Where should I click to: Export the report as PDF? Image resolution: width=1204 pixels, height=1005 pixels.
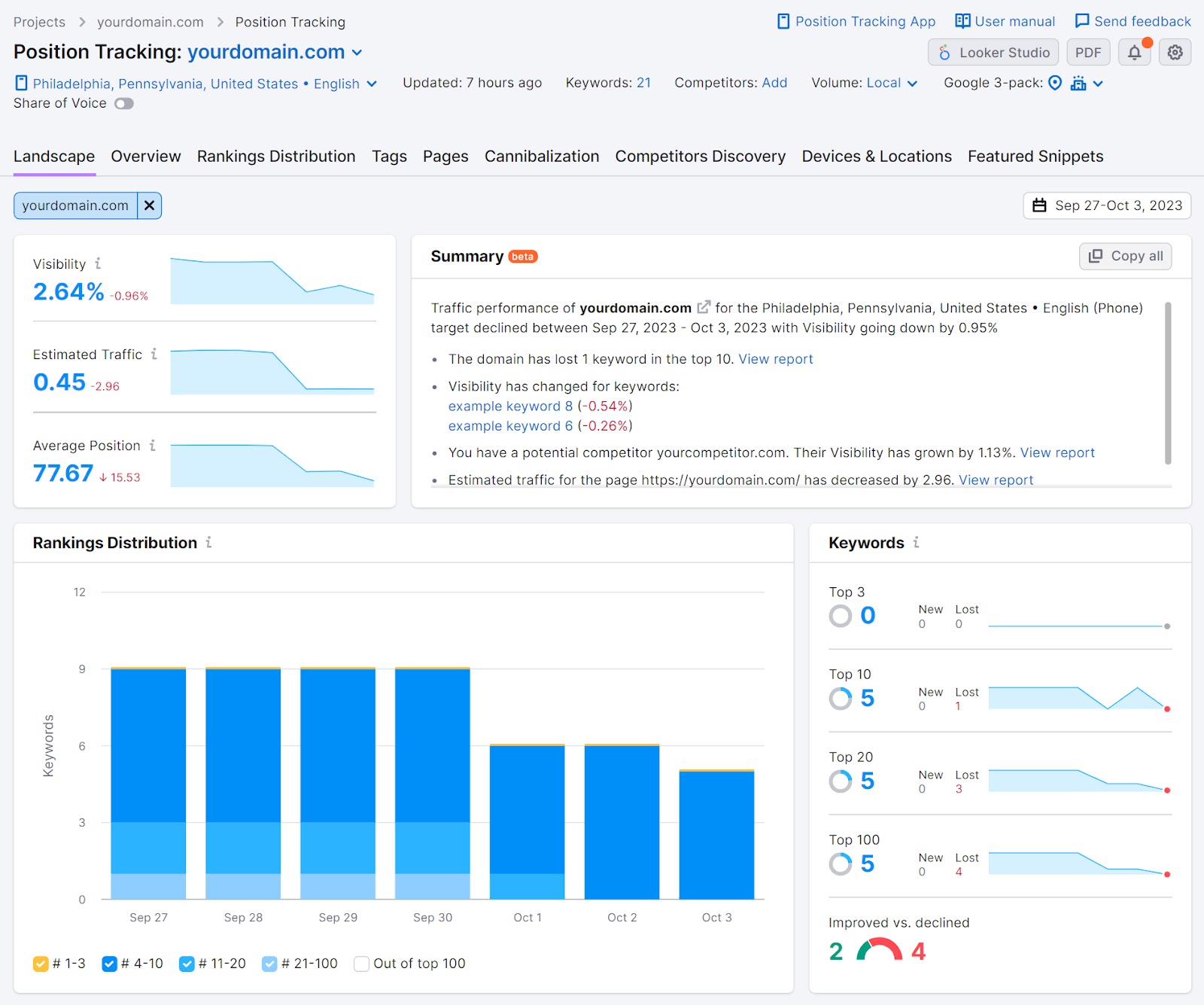[x=1088, y=52]
